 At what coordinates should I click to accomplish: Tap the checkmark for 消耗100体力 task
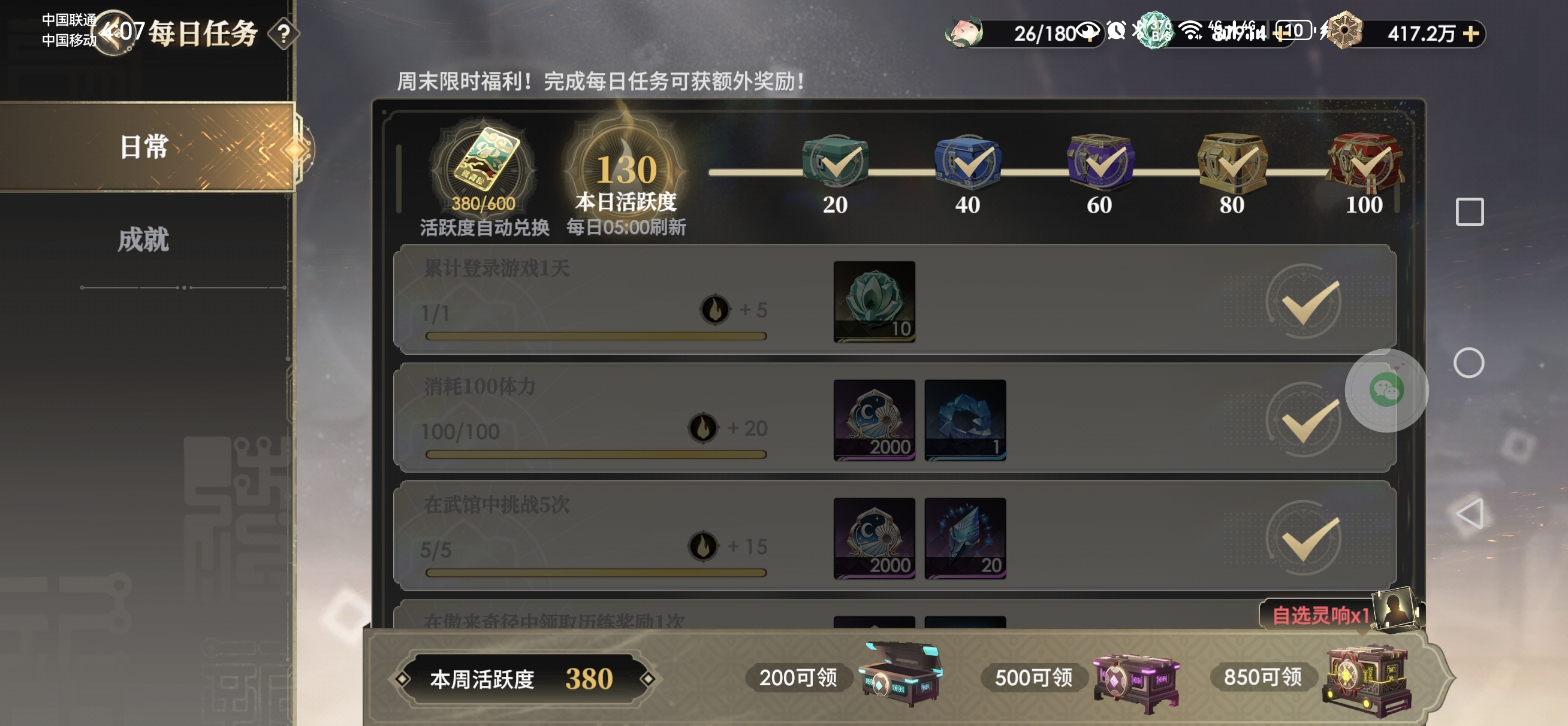point(1305,420)
